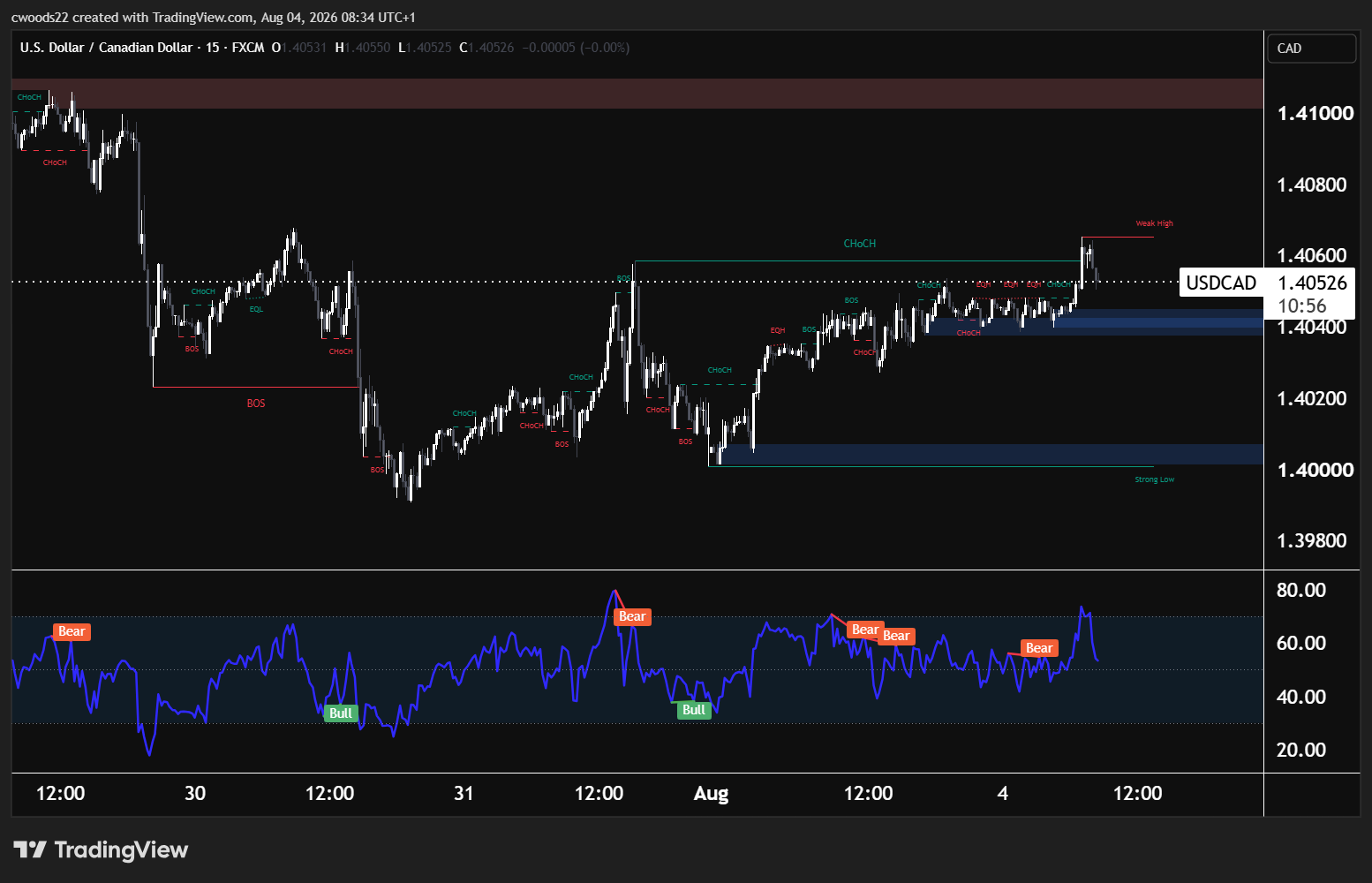Click the low value L1.40525

point(425,48)
